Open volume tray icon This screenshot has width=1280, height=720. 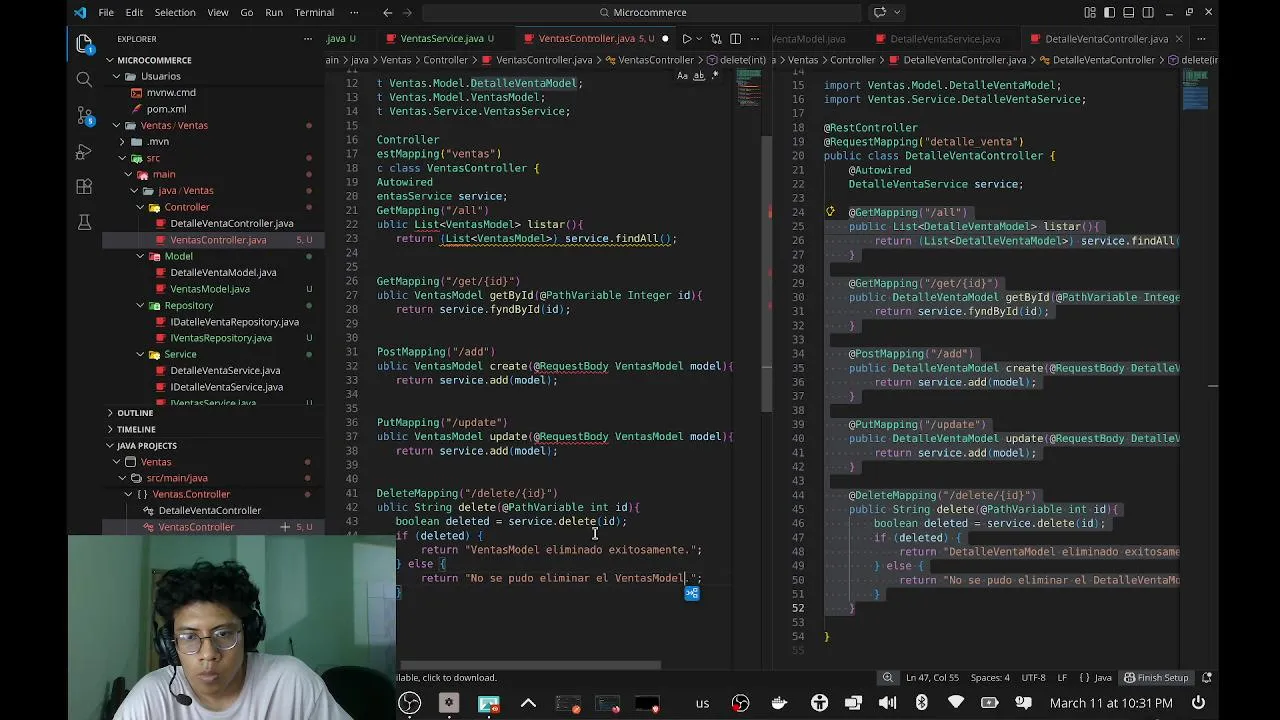coord(887,703)
